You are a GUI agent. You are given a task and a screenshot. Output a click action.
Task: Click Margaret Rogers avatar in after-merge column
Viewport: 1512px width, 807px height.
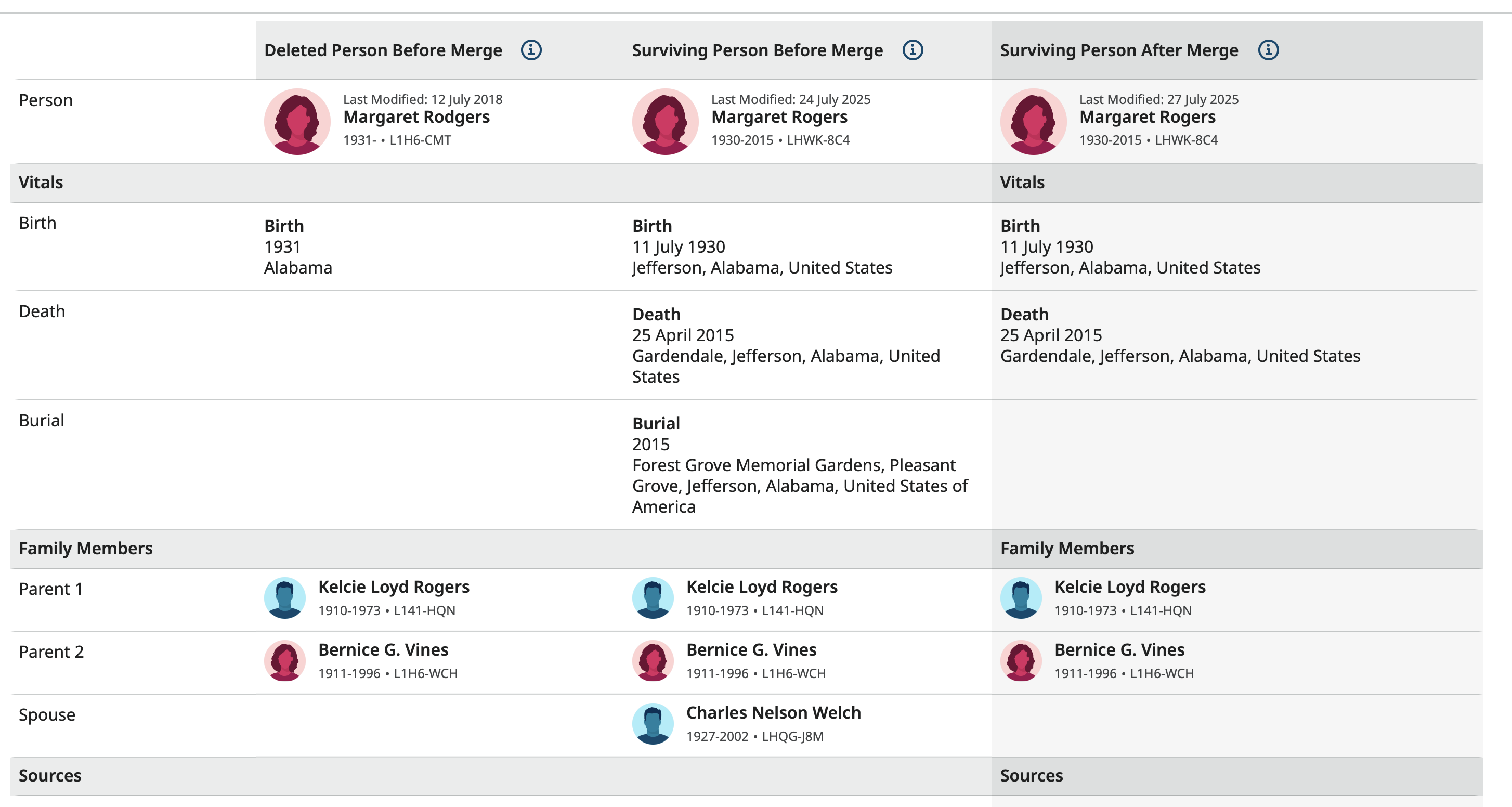[x=1033, y=122]
